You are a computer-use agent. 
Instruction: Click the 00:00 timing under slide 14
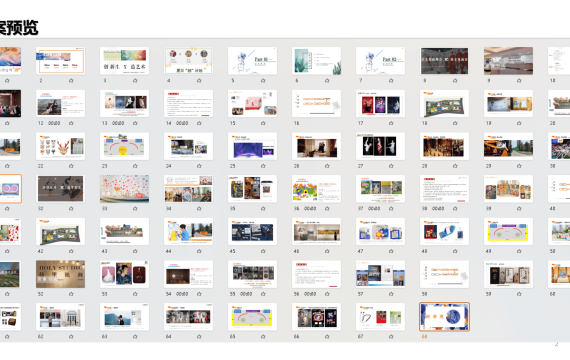click(182, 123)
